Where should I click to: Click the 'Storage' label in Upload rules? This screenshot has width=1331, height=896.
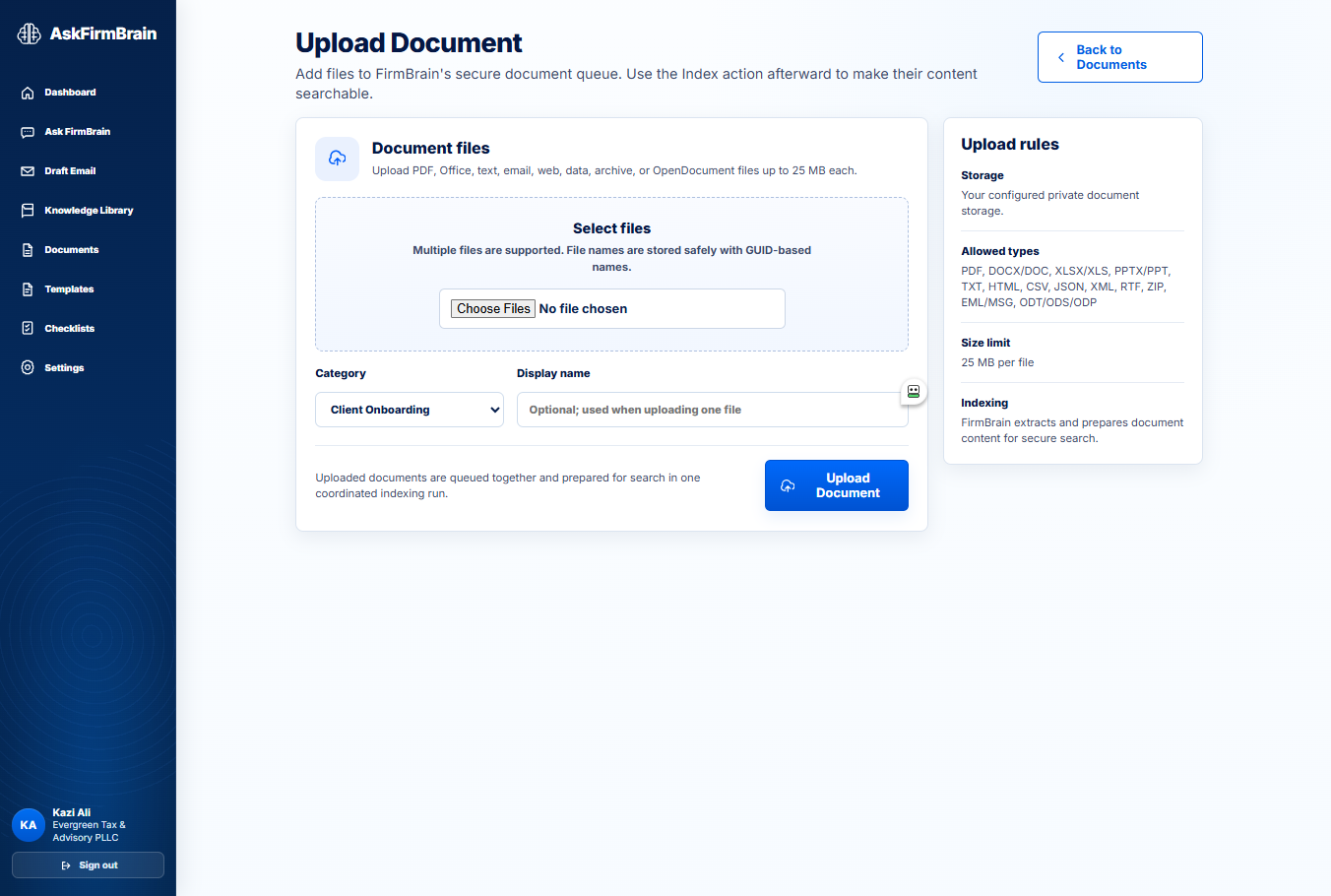click(982, 175)
